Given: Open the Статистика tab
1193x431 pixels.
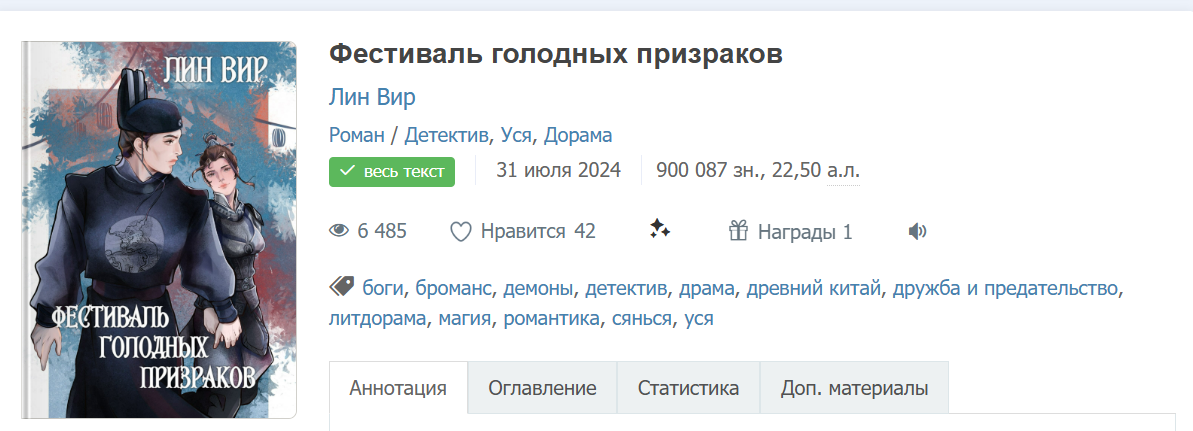Looking at the screenshot, I should 688,389.
